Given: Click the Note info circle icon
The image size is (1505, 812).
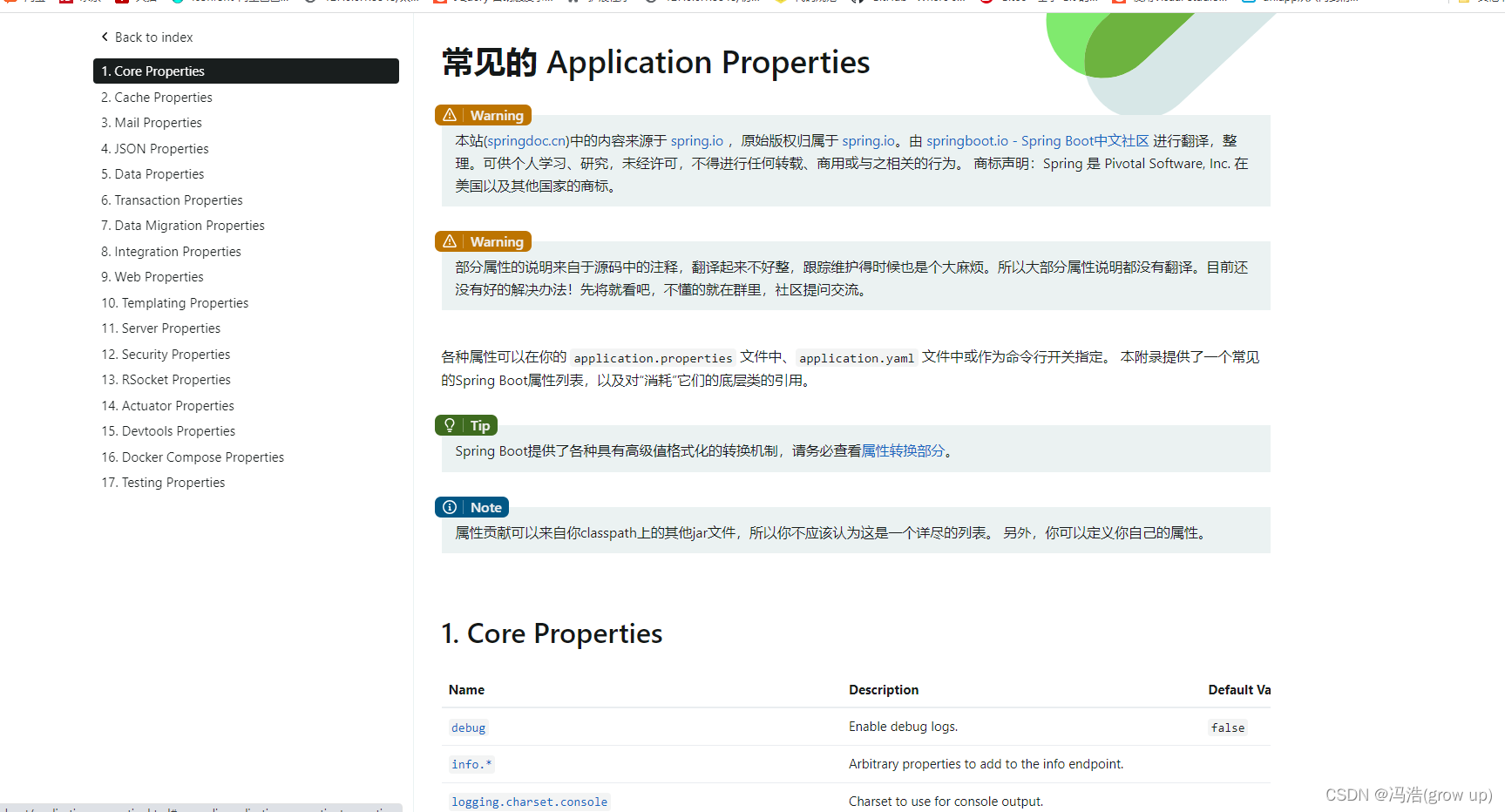Looking at the screenshot, I should click(450, 507).
